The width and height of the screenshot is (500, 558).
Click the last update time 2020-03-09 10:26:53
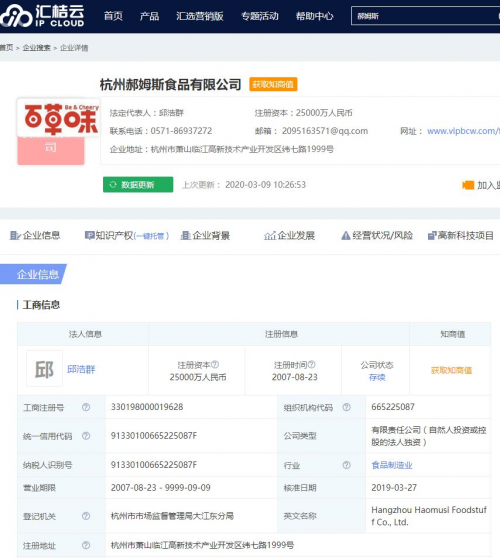pyautogui.click(x=265, y=185)
